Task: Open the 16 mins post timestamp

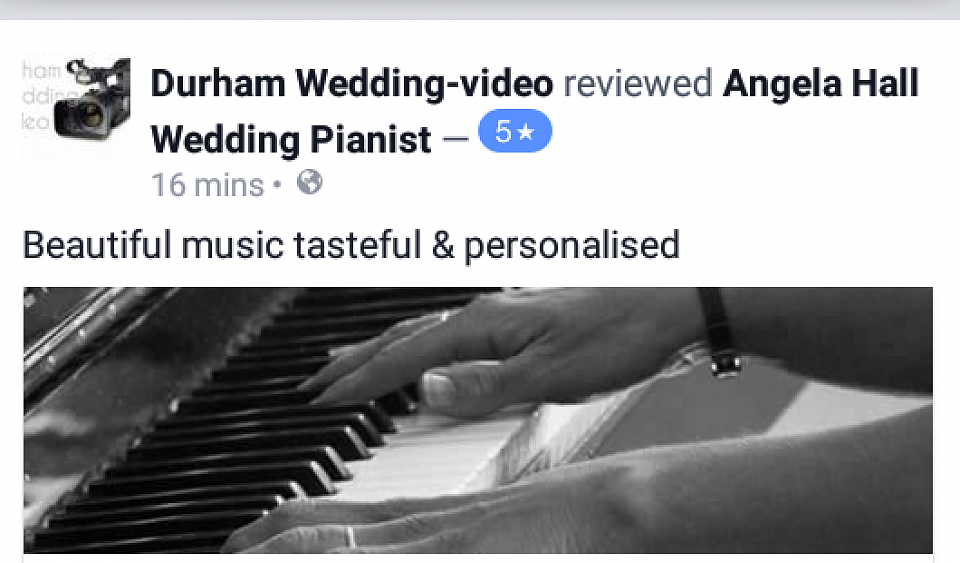Action: [x=207, y=185]
